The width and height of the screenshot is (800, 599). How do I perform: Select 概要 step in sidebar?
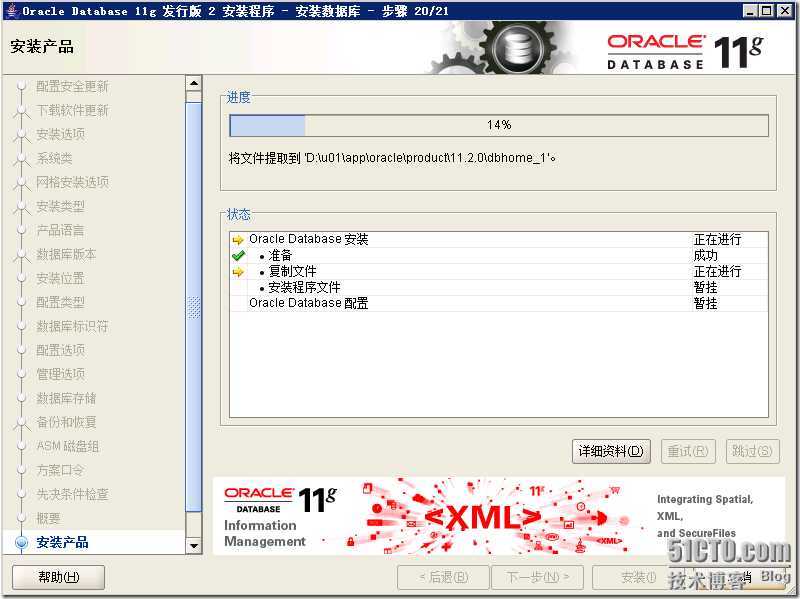48,519
